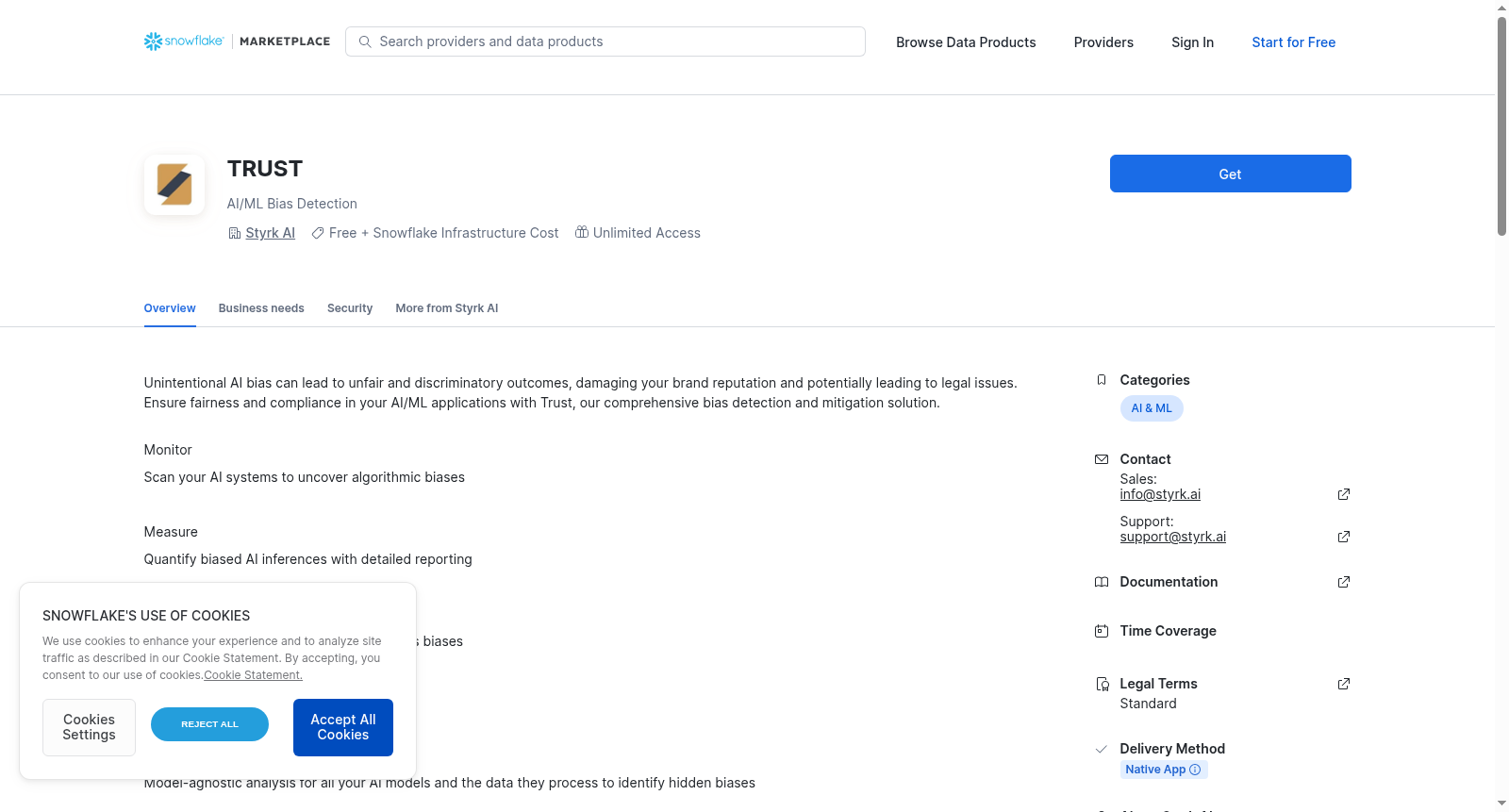This screenshot has width=1509, height=812.
Task: Click the 'AI/ML Bias Detection' subtitle
Action: [x=292, y=204]
